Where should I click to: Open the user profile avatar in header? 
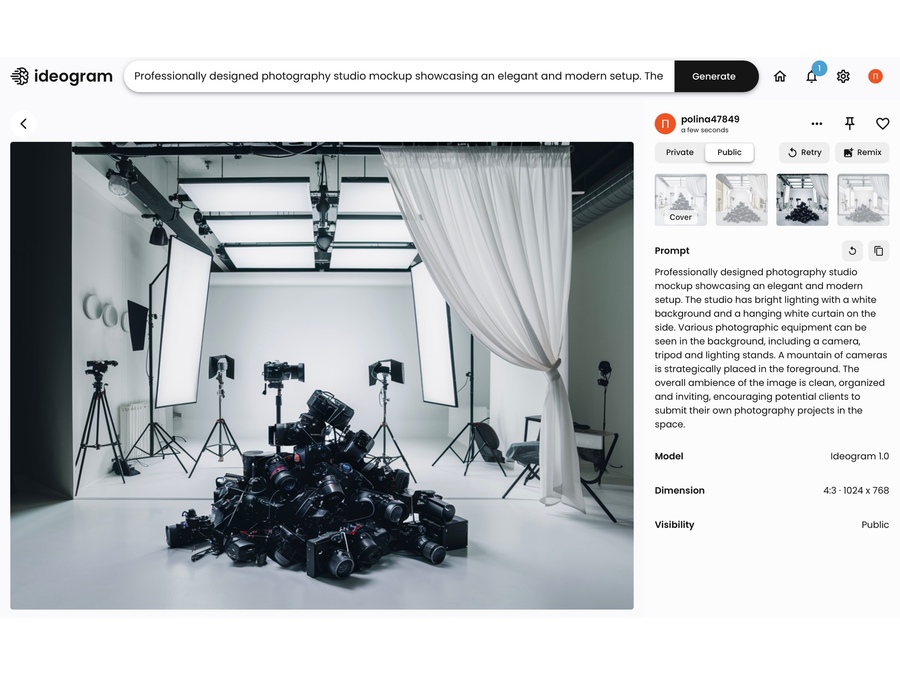875,76
